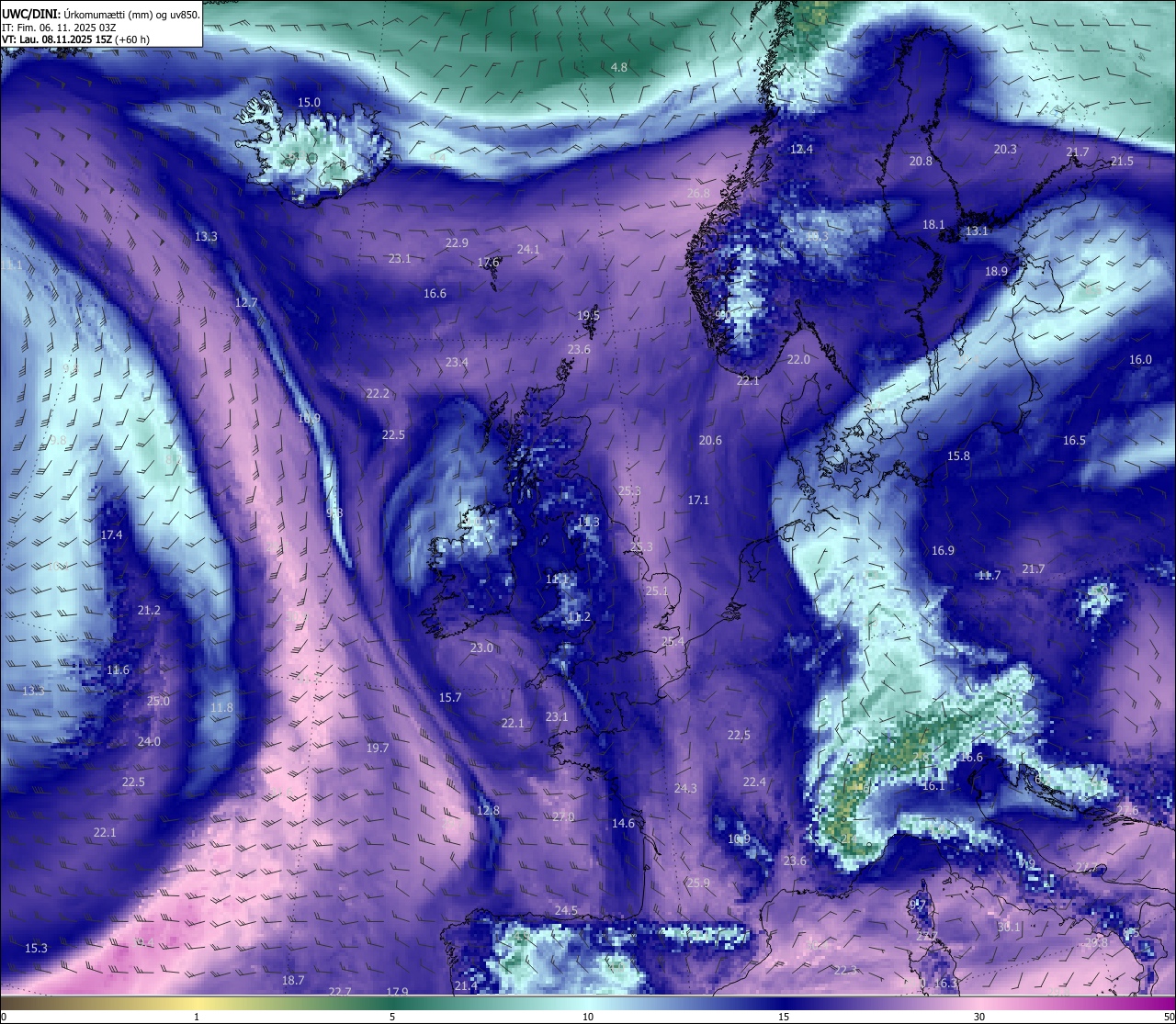Image resolution: width=1176 pixels, height=1024 pixels.
Task: Click the 30.1 value over Italy
Action: tap(1009, 927)
